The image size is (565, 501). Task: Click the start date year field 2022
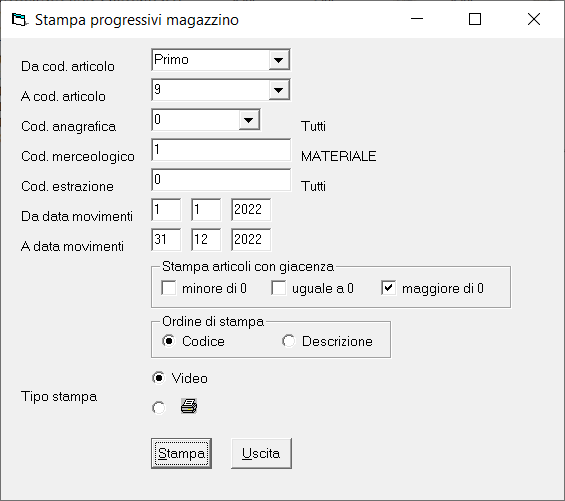pos(251,210)
